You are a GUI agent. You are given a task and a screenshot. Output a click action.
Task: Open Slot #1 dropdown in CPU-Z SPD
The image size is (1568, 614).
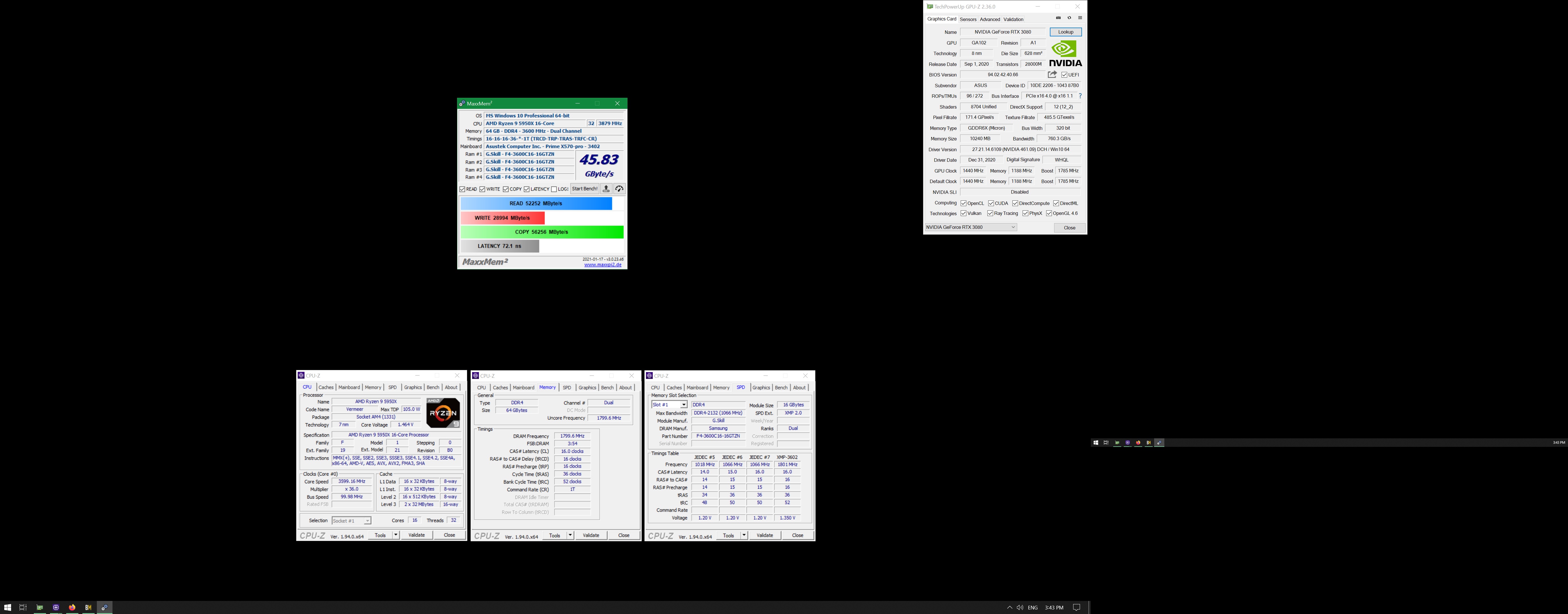coord(670,405)
